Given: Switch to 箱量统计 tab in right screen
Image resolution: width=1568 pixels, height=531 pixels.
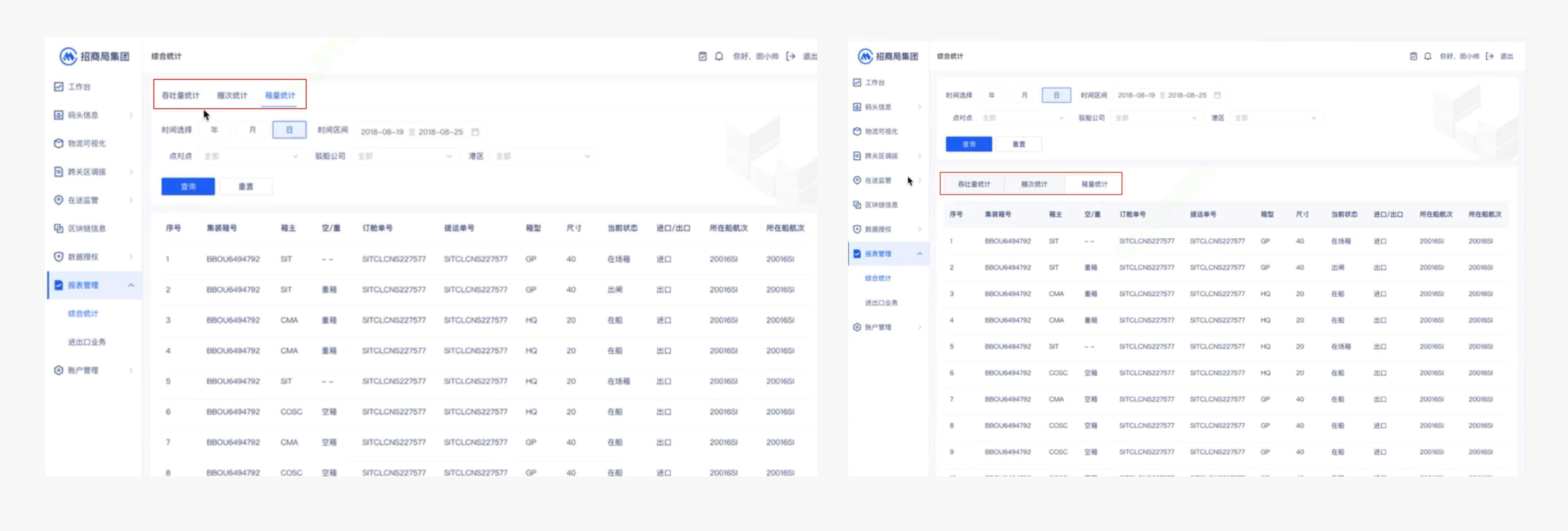Looking at the screenshot, I should (x=1094, y=184).
